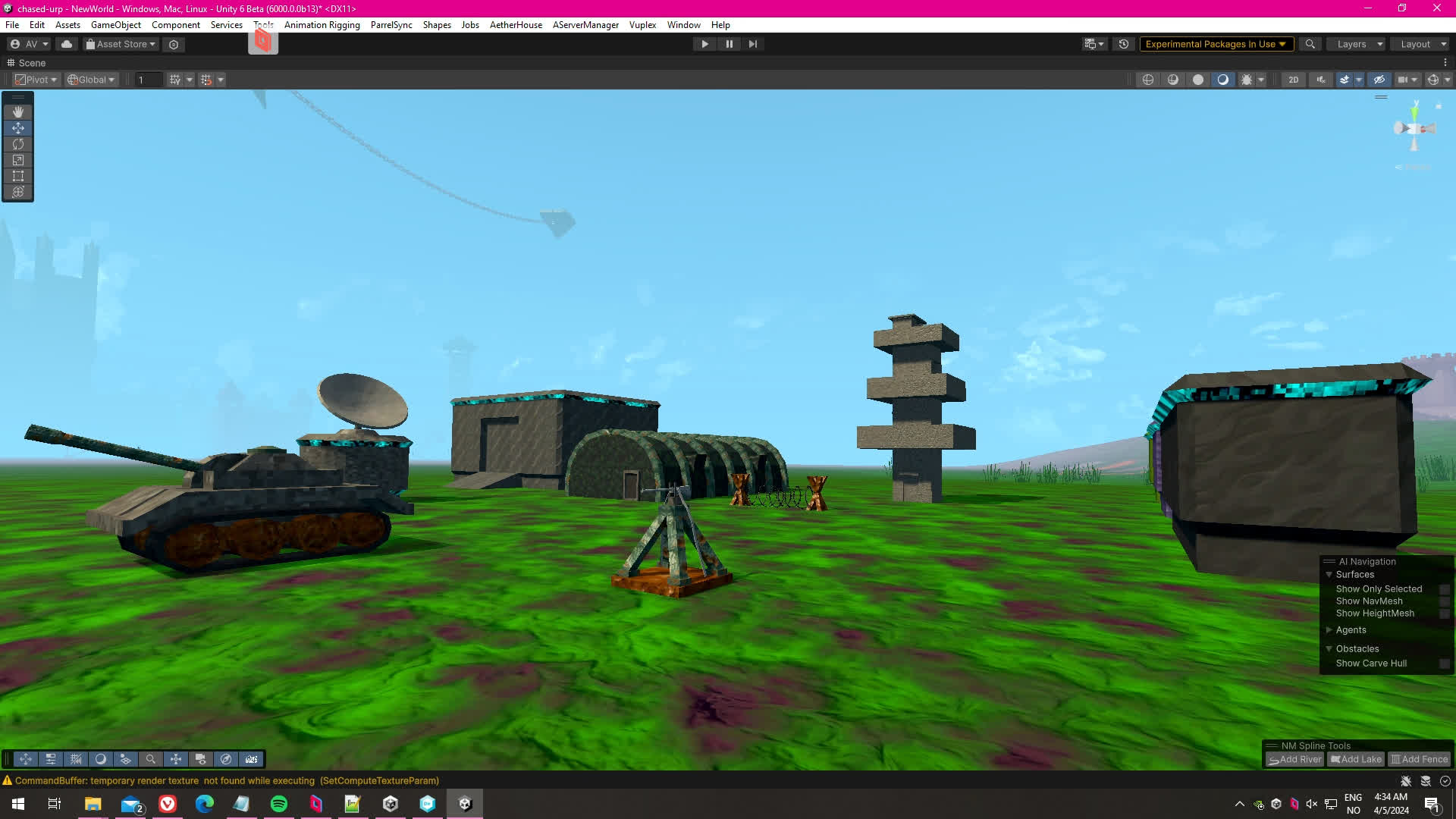Open the Pivot mode dropdown
Image resolution: width=1456 pixels, height=819 pixels.
pos(36,80)
